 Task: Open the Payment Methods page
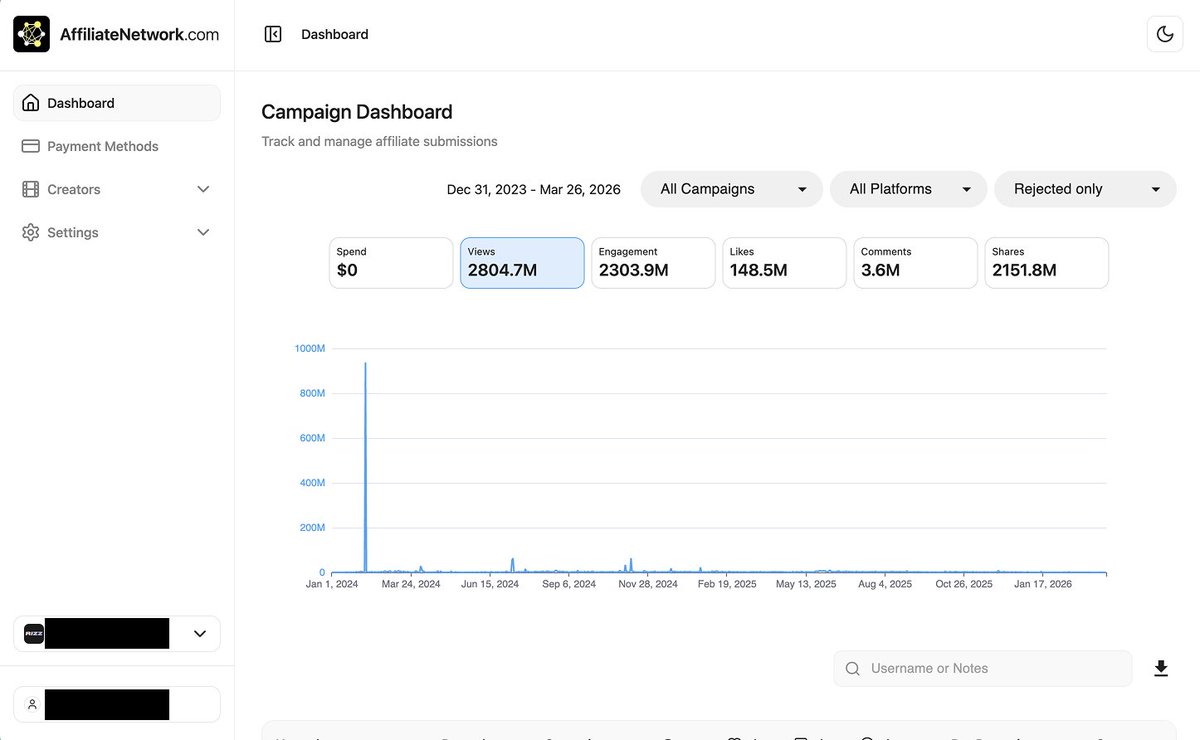click(103, 146)
